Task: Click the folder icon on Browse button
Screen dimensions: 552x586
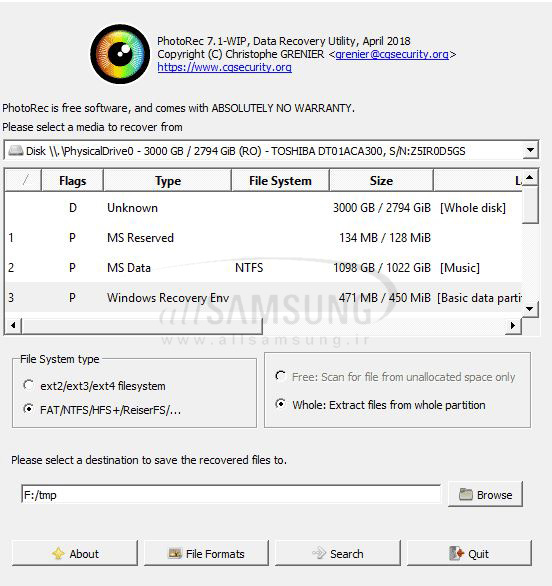Action: coord(466,494)
